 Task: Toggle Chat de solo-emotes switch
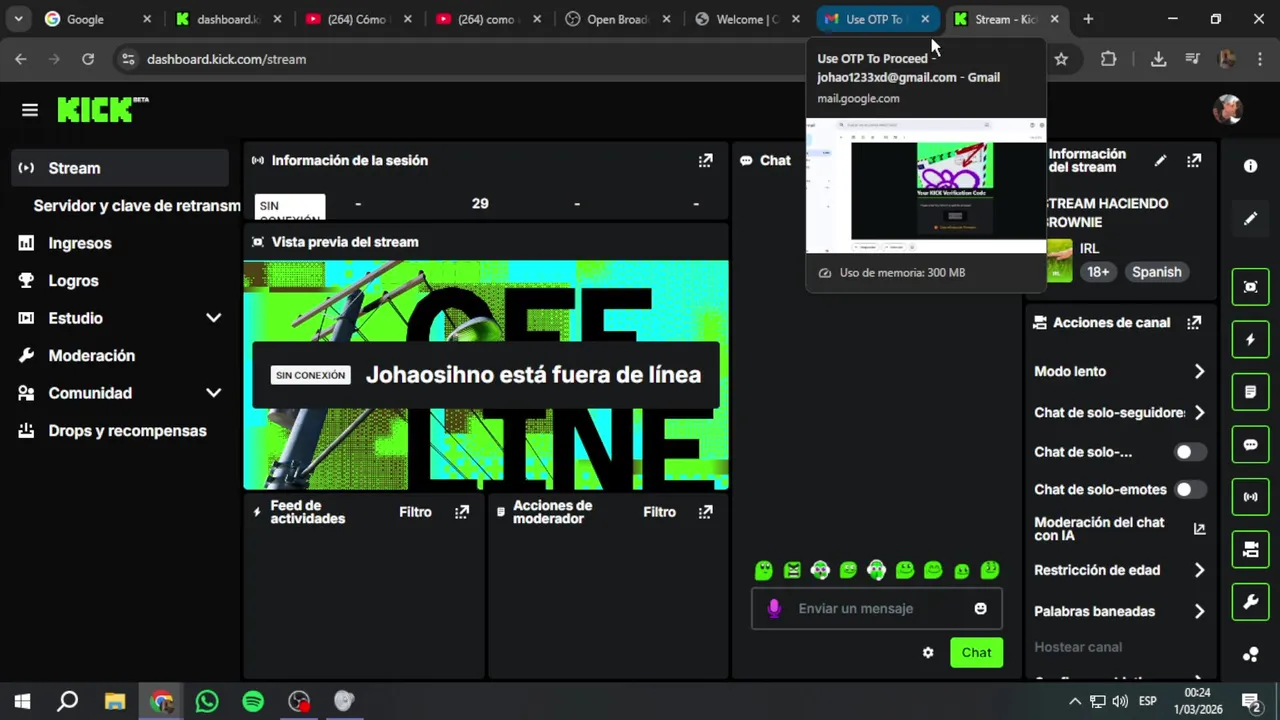pyautogui.click(x=1190, y=489)
